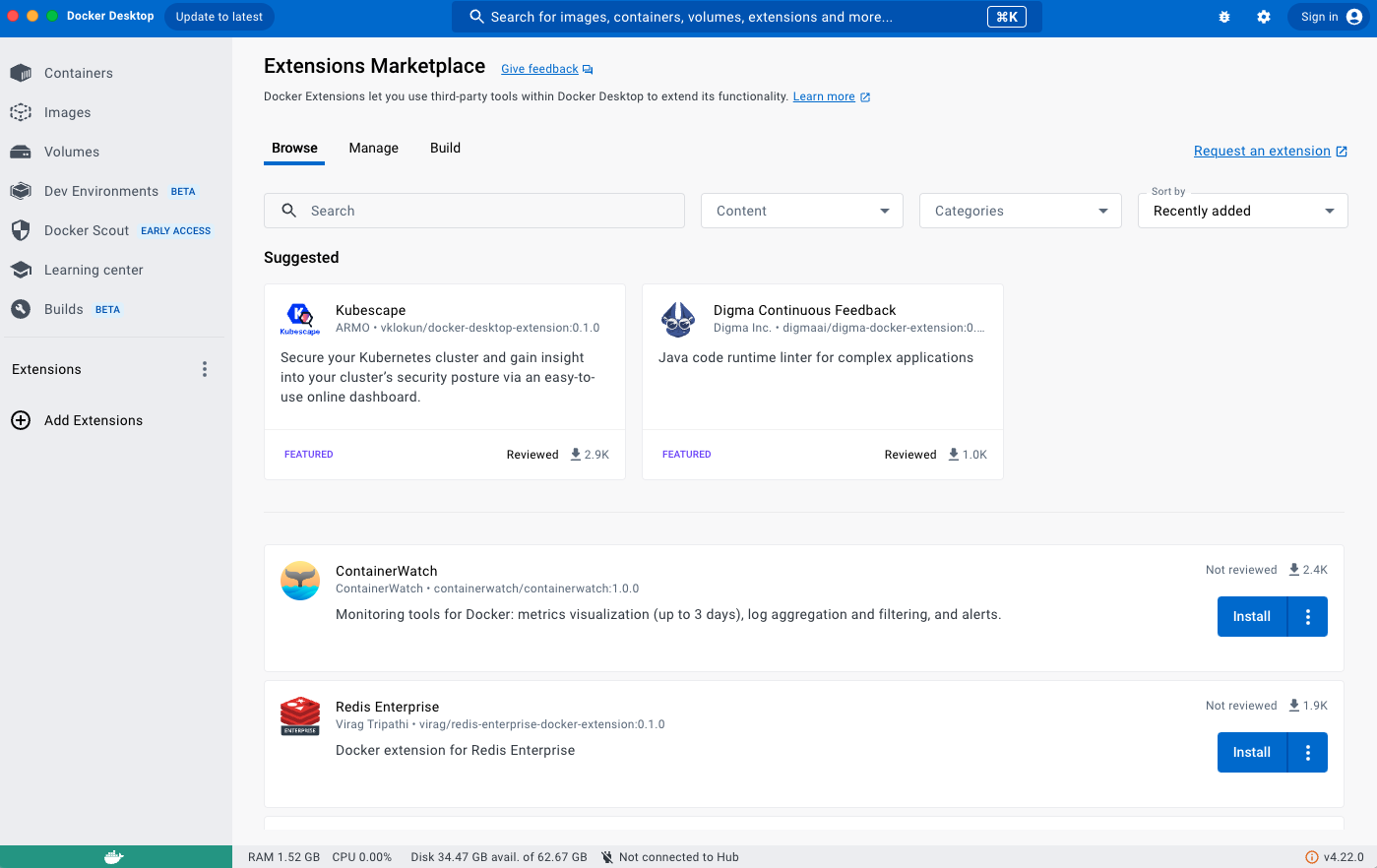The height and width of the screenshot is (868, 1377).
Task: Open the Digma Continuous Feedback title
Action: click(x=804, y=310)
